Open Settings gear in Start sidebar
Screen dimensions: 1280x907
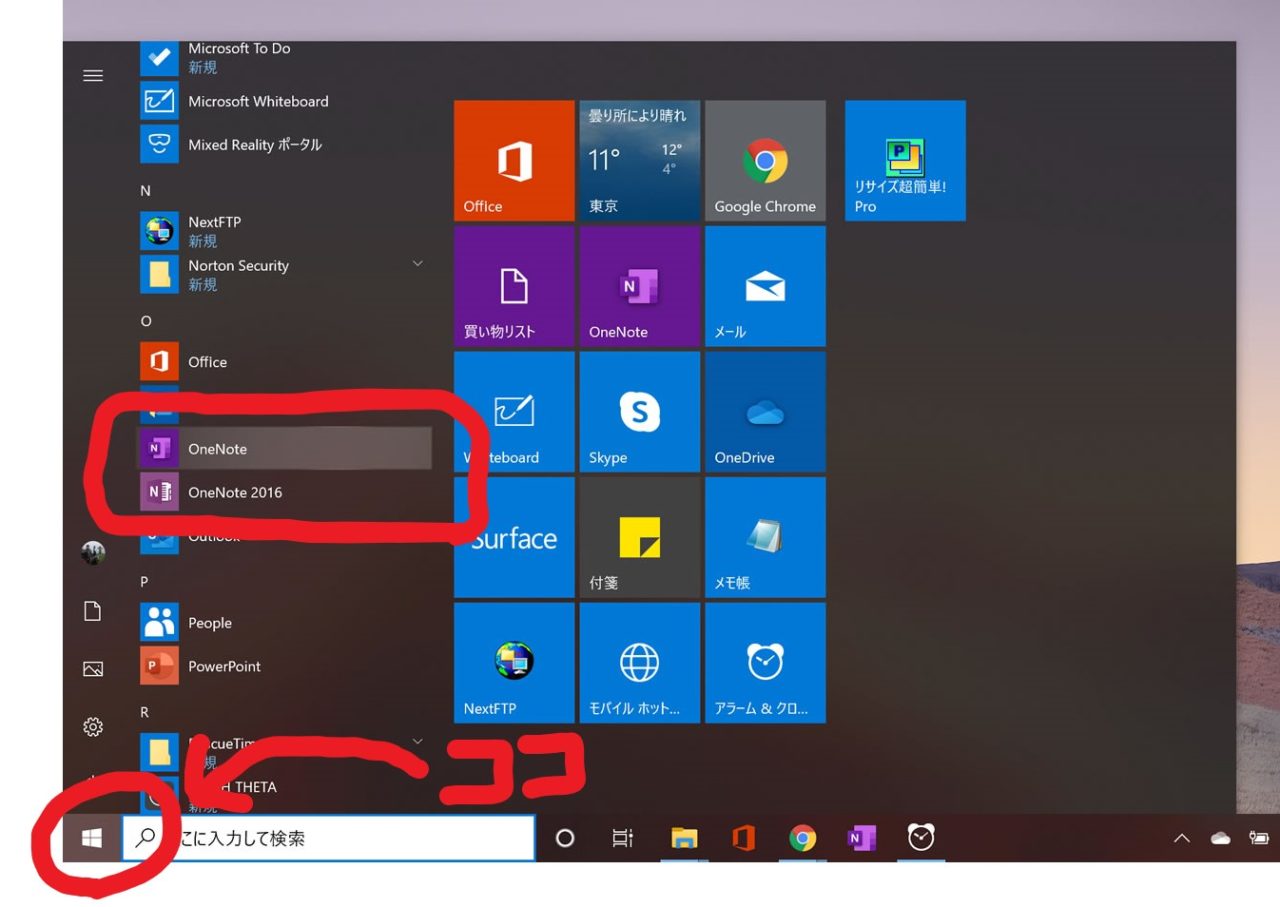tap(93, 727)
